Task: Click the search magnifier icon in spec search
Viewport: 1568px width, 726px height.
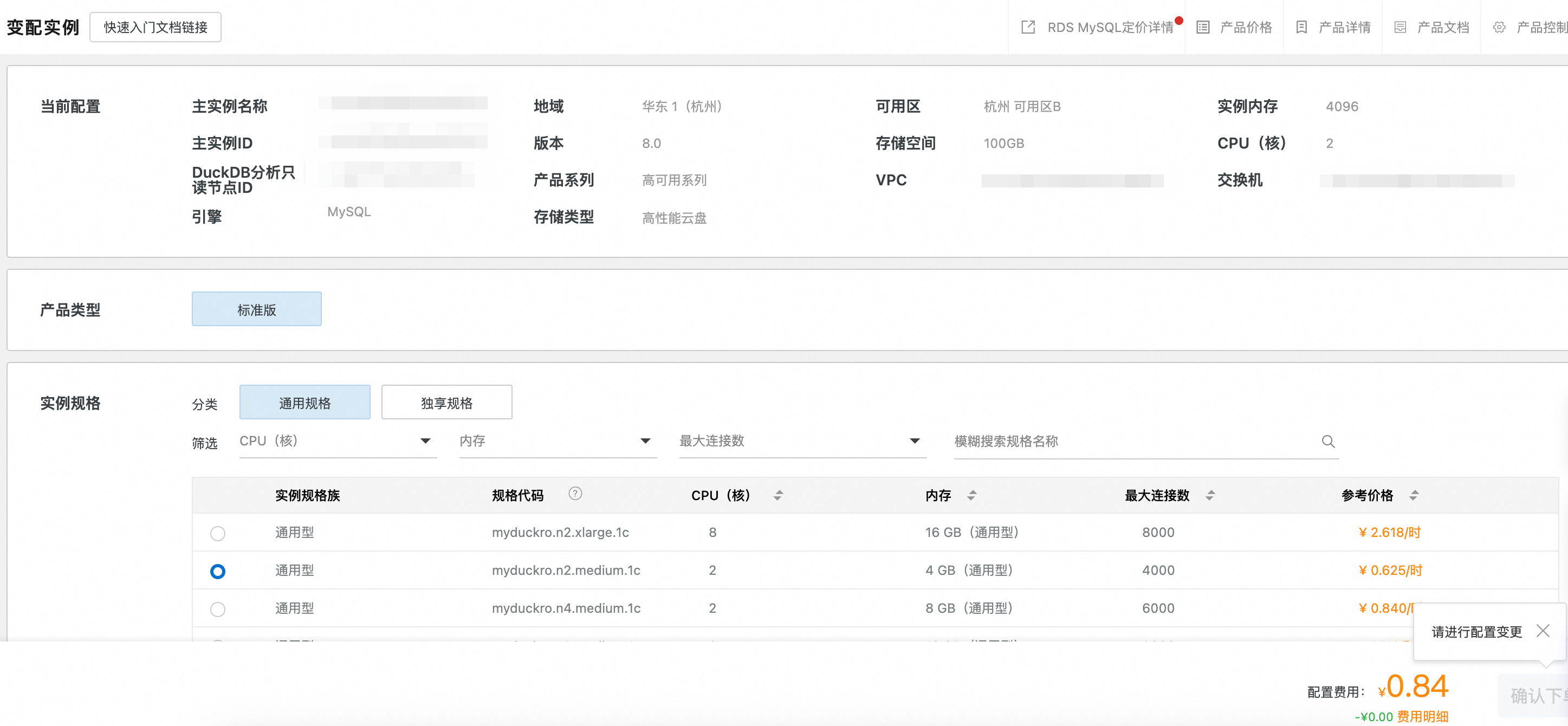Action: (x=1327, y=441)
